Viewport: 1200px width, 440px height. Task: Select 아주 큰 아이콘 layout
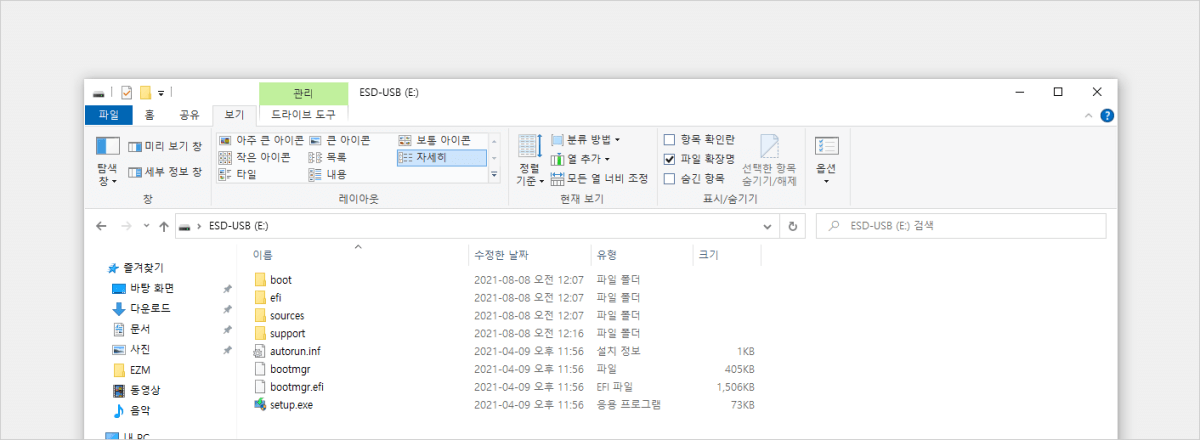[262, 140]
